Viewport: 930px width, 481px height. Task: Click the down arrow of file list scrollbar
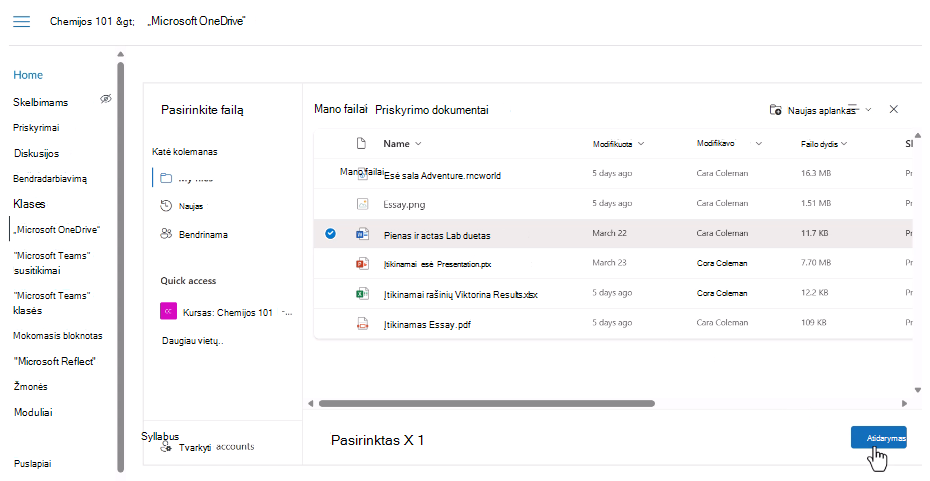pyautogui.click(x=918, y=390)
